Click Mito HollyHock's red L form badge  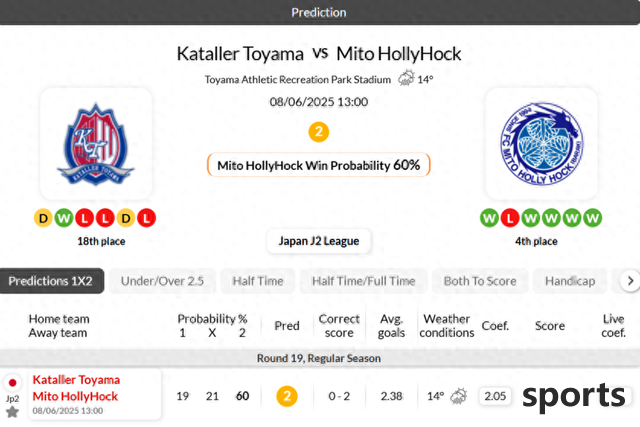point(510,218)
